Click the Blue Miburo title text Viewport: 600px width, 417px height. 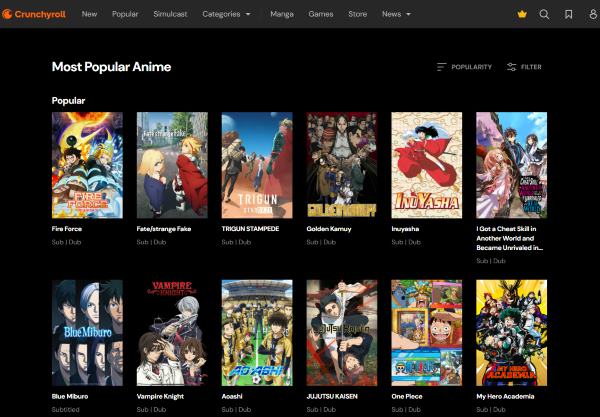[x=70, y=396]
